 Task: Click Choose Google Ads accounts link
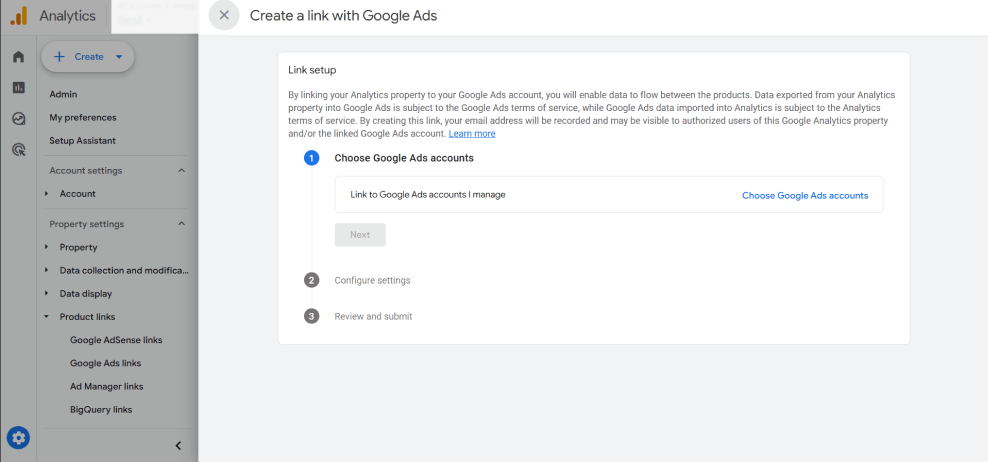805,195
